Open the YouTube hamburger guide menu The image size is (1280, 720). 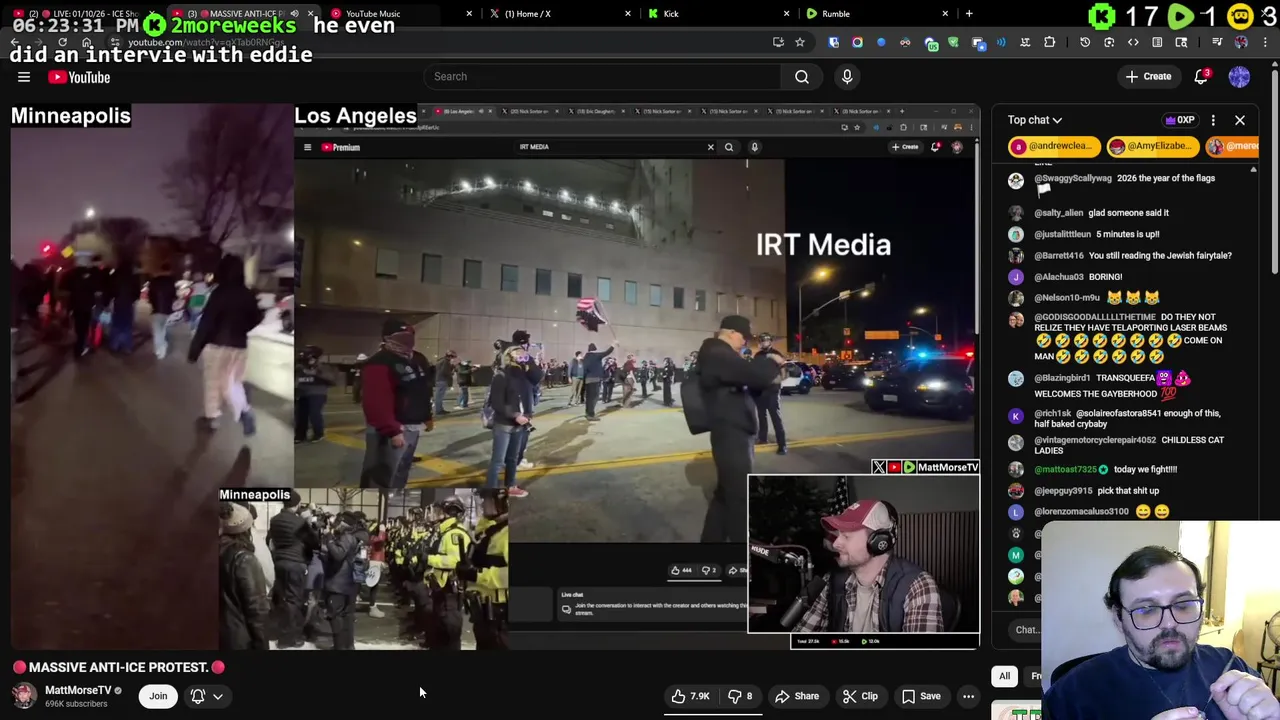(x=24, y=77)
